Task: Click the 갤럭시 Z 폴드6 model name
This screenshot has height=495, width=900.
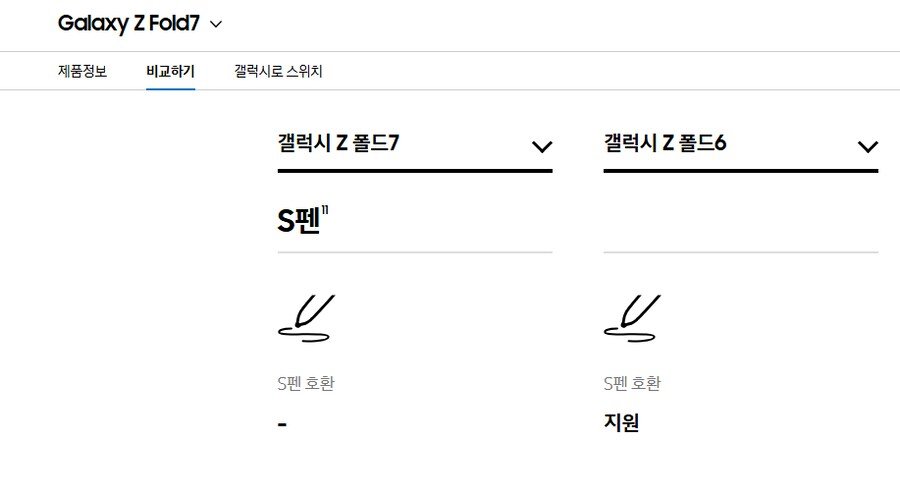Action: point(665,142)
